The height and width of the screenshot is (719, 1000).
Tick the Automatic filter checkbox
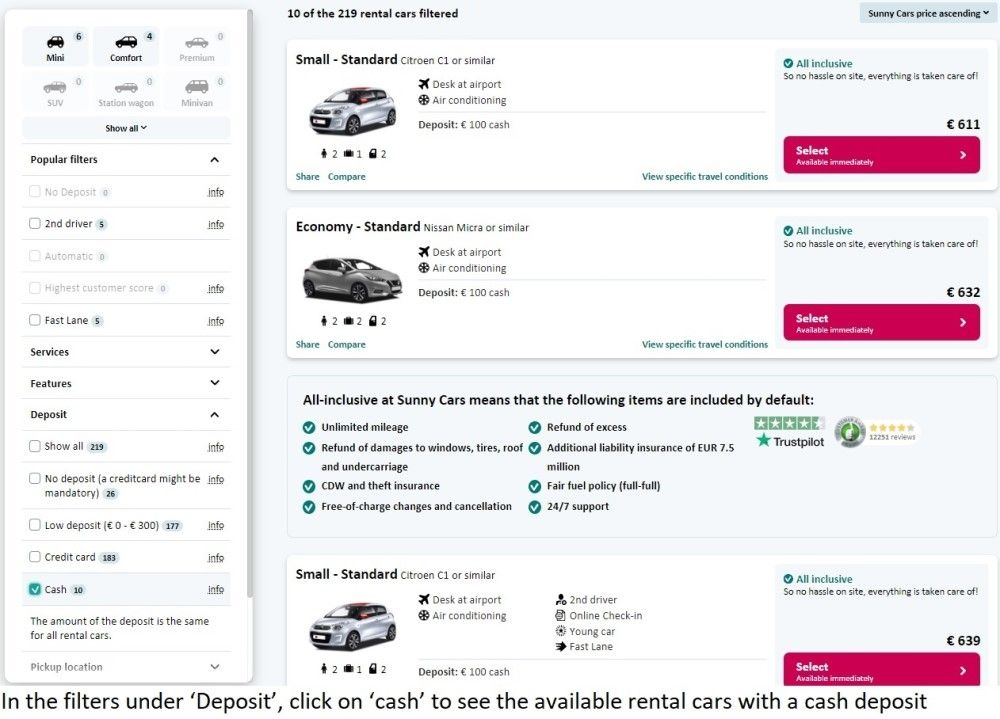[x=35, y=256]
